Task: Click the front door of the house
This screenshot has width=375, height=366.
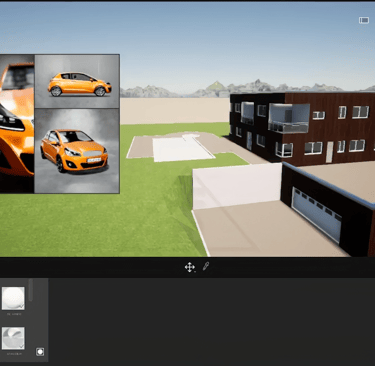Action: tap(329, 152)
